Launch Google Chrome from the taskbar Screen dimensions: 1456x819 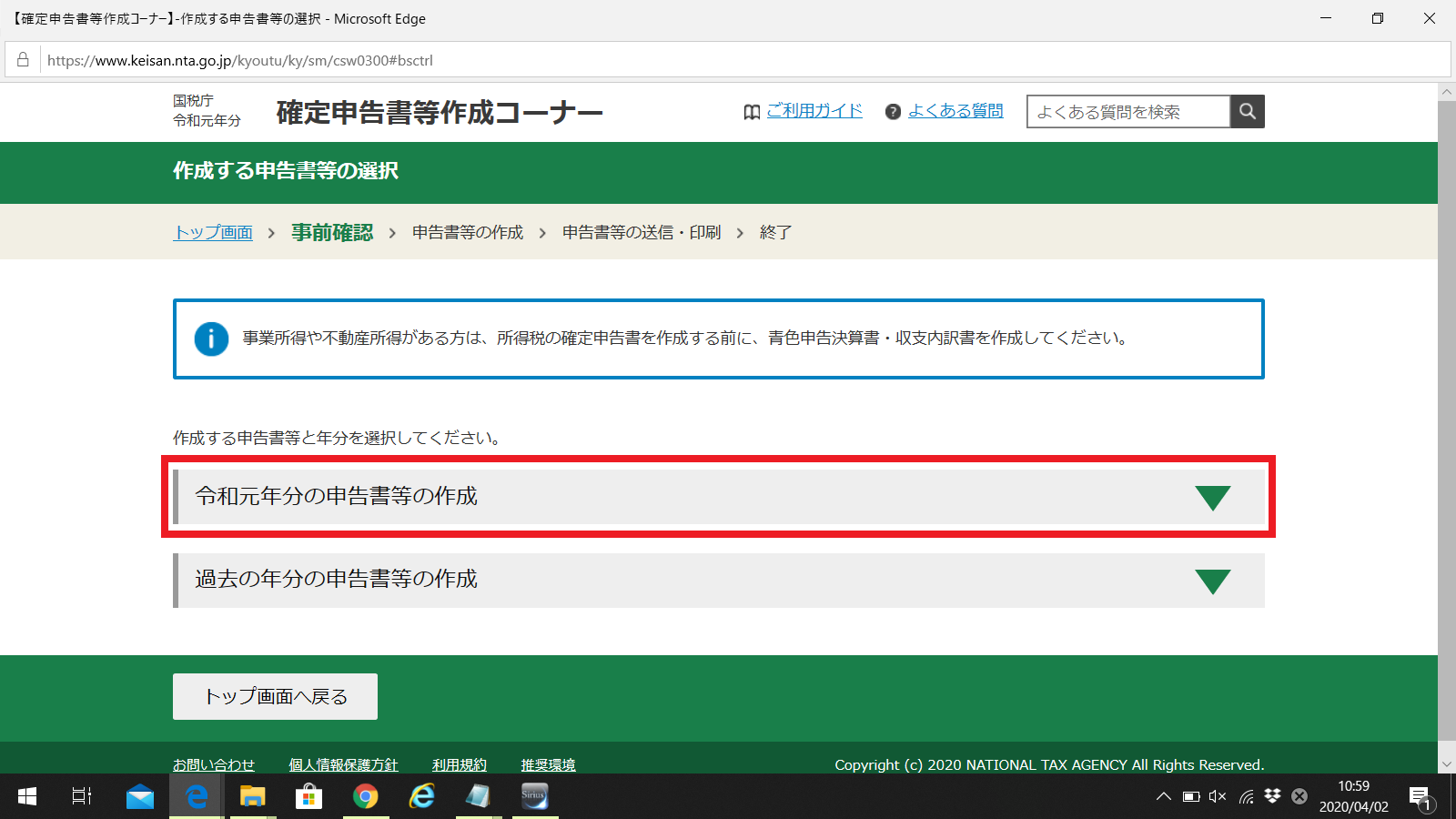coord(365,796)
